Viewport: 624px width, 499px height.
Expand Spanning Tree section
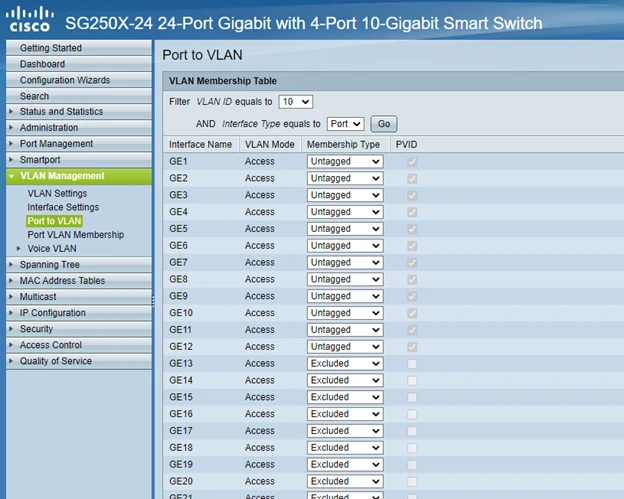79,265
